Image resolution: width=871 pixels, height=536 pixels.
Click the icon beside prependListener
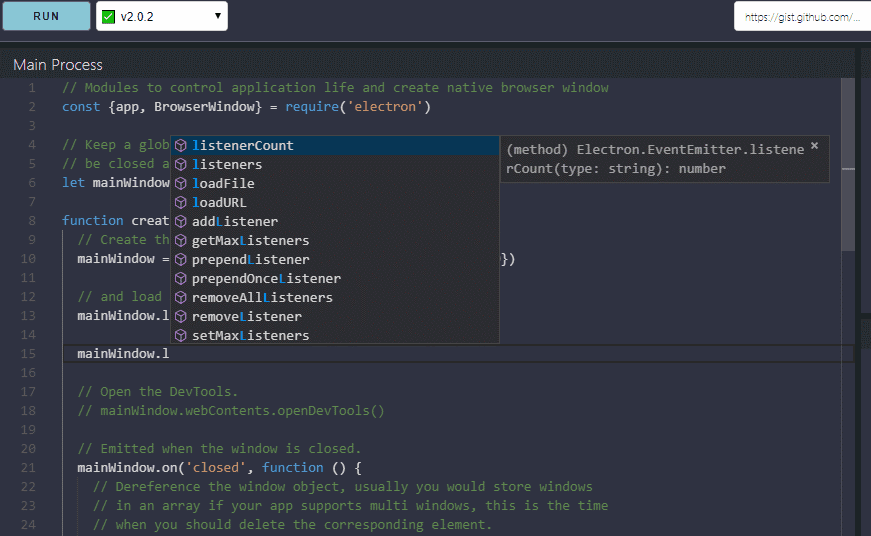tap(181, 260)
